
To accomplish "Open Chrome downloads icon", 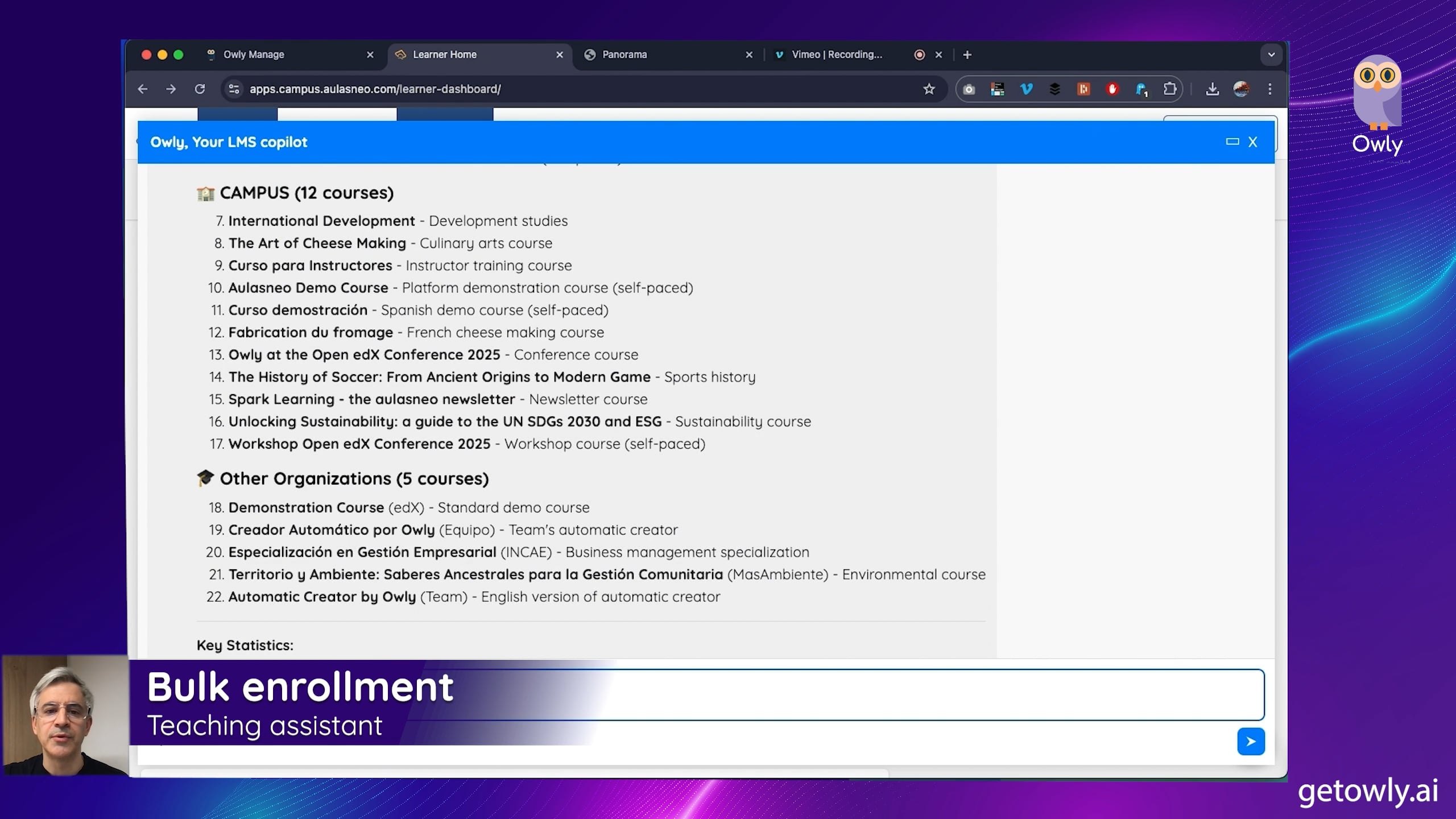I will 1212,89.
